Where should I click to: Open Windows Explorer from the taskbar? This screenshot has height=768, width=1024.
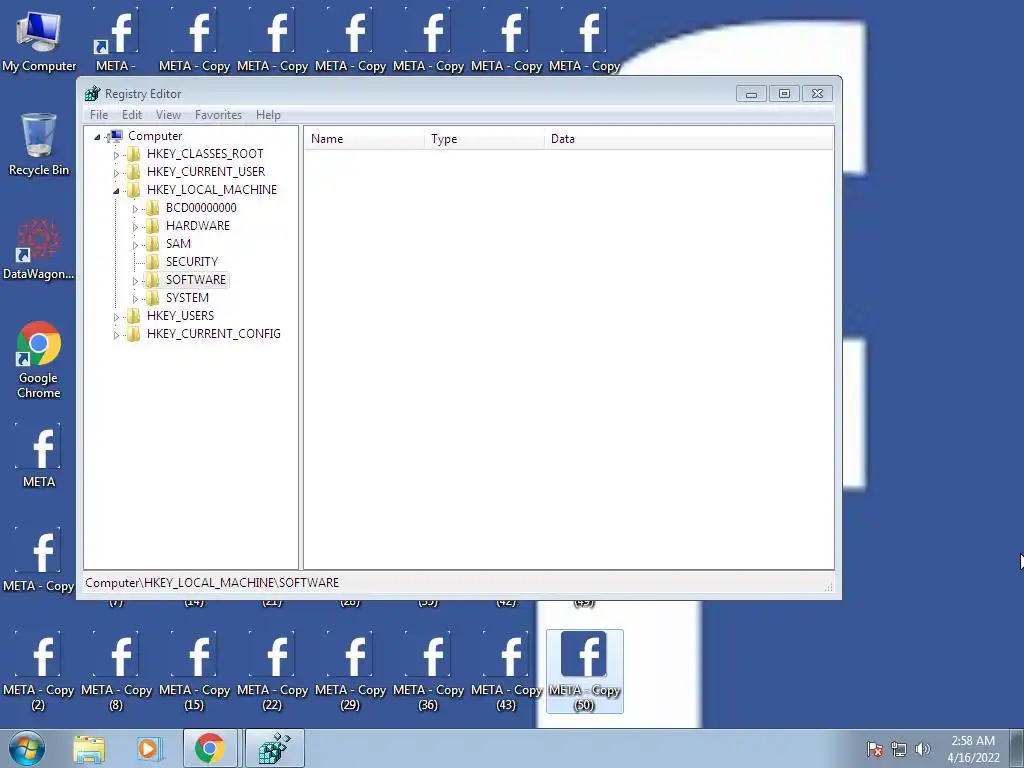point(89,749)
